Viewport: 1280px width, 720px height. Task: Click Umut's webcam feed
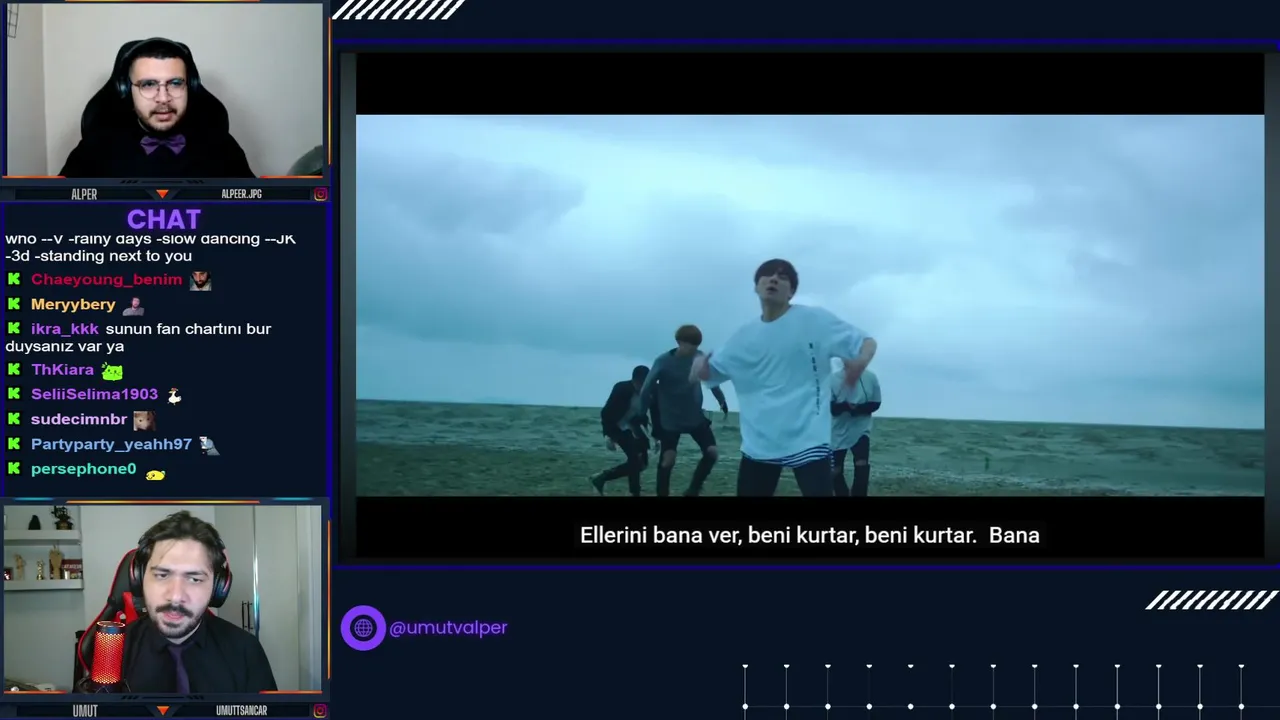162,599
